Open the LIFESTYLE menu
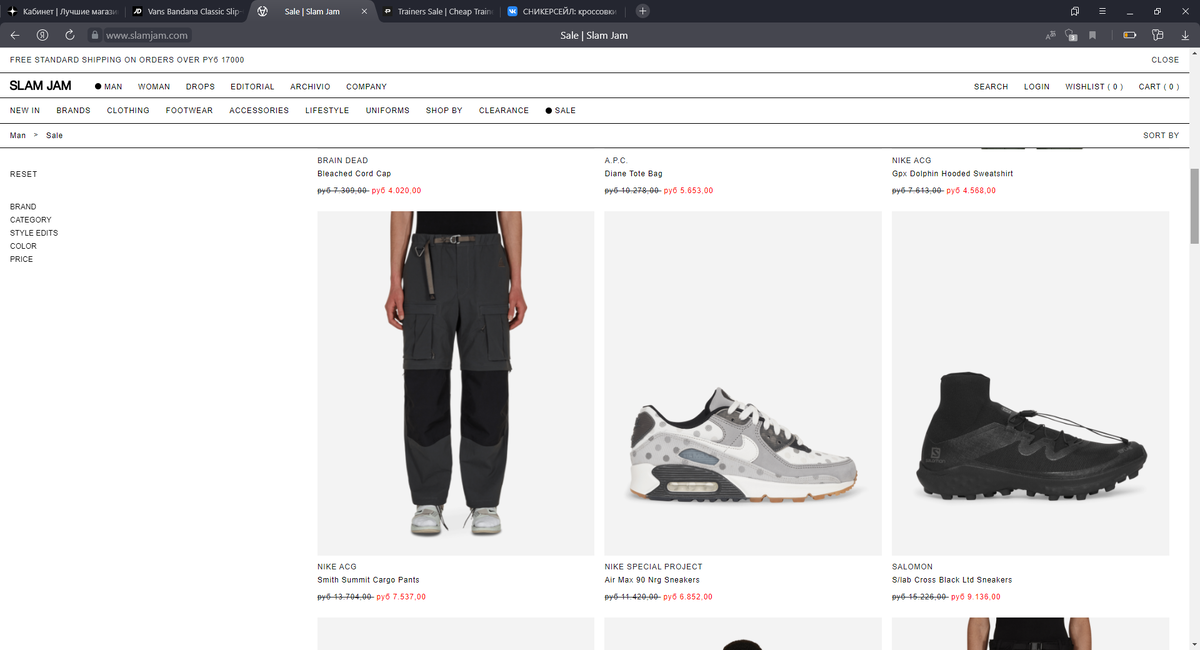Screen dimensions: 1200x650 click(327, 111)
